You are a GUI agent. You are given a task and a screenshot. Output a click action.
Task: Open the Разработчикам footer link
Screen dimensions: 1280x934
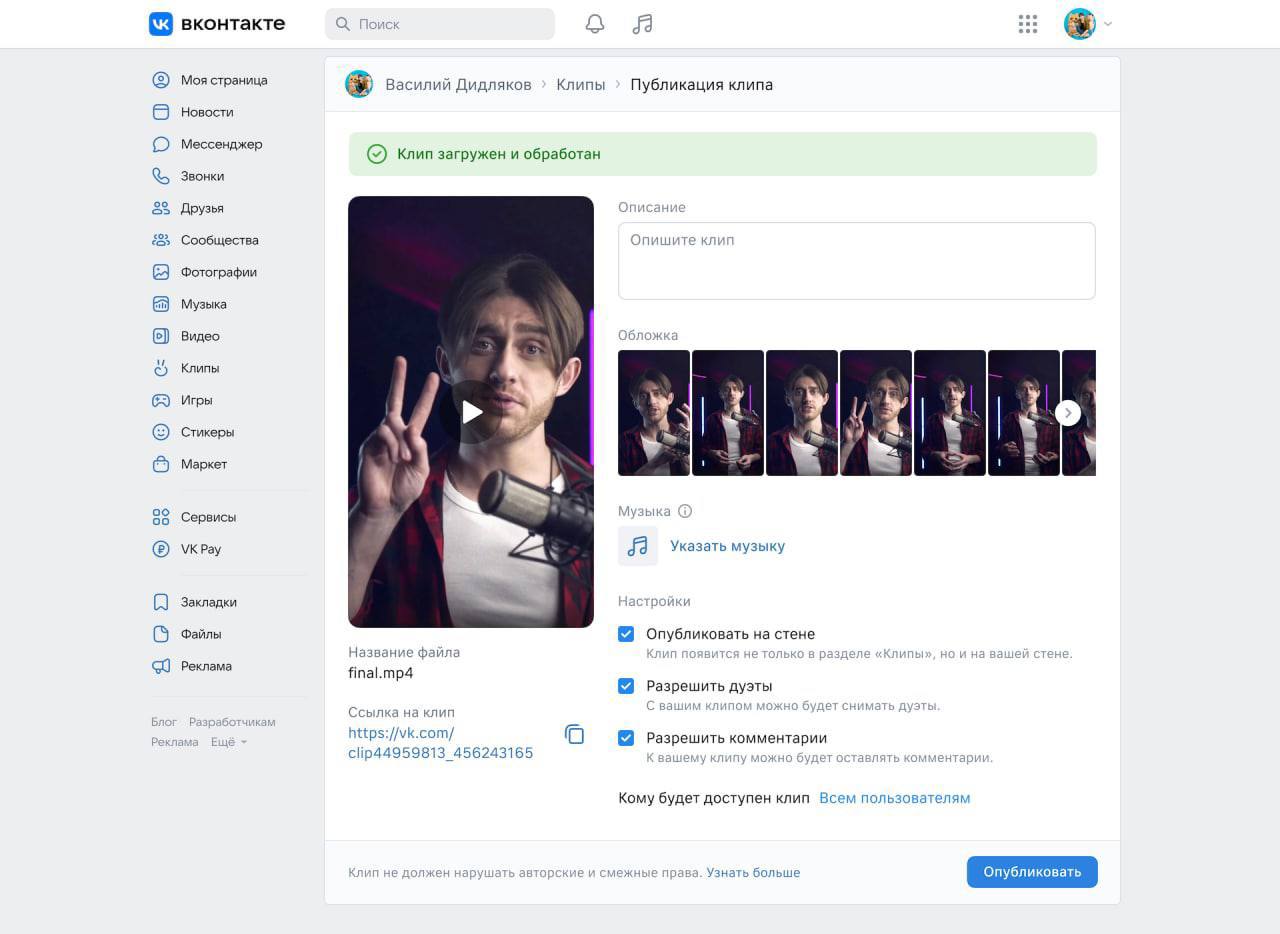[232, 722]
